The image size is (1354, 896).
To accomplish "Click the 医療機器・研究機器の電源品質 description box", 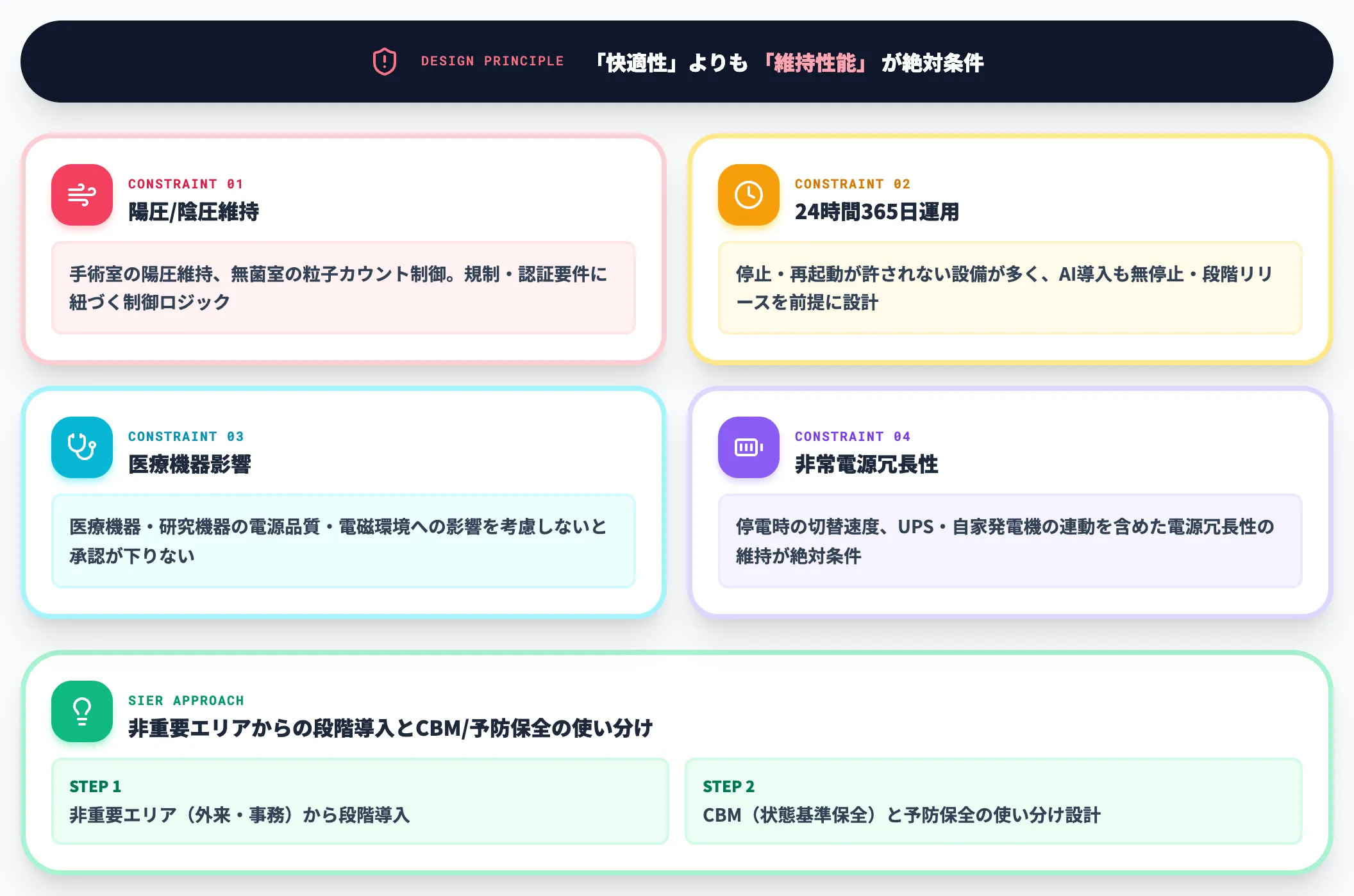I will (x=344, y=541).
